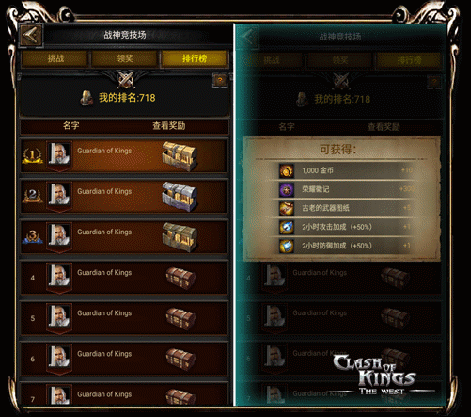Click the helmet icon beside 我的排名:718
Screen dimensions: 473x419
click(x=87, y=98)
